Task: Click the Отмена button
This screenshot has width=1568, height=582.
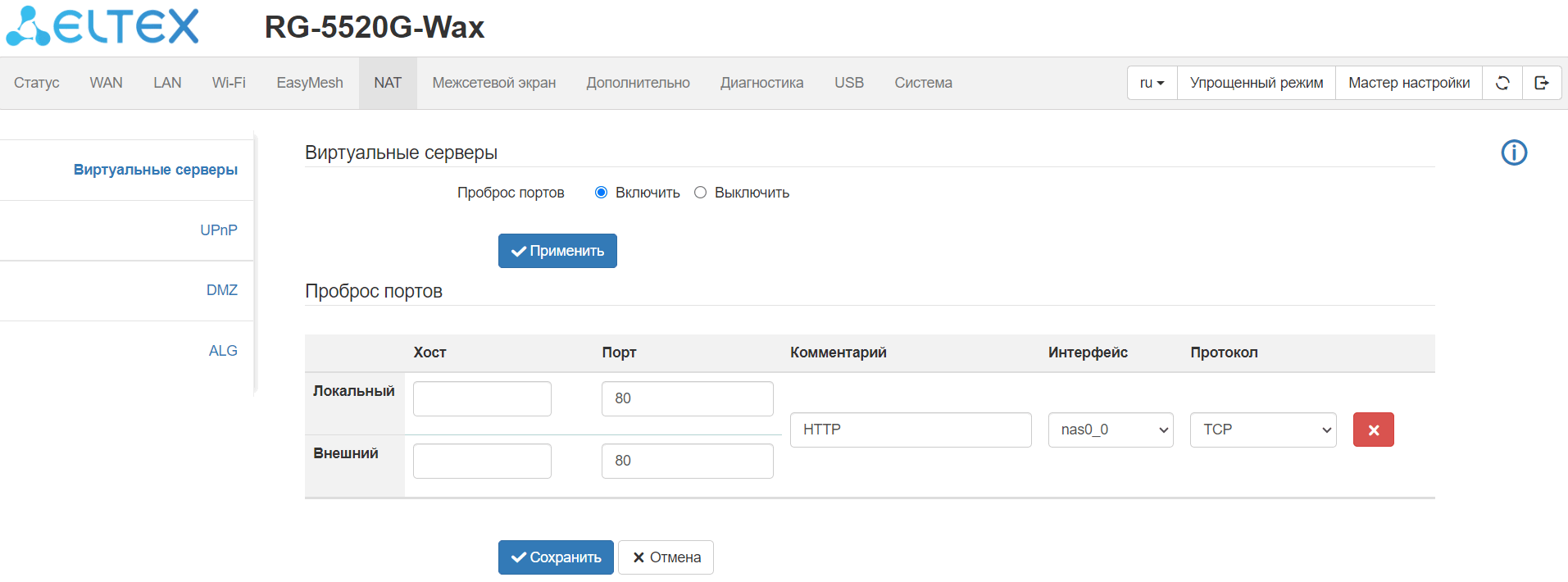Action: point(666,557)
